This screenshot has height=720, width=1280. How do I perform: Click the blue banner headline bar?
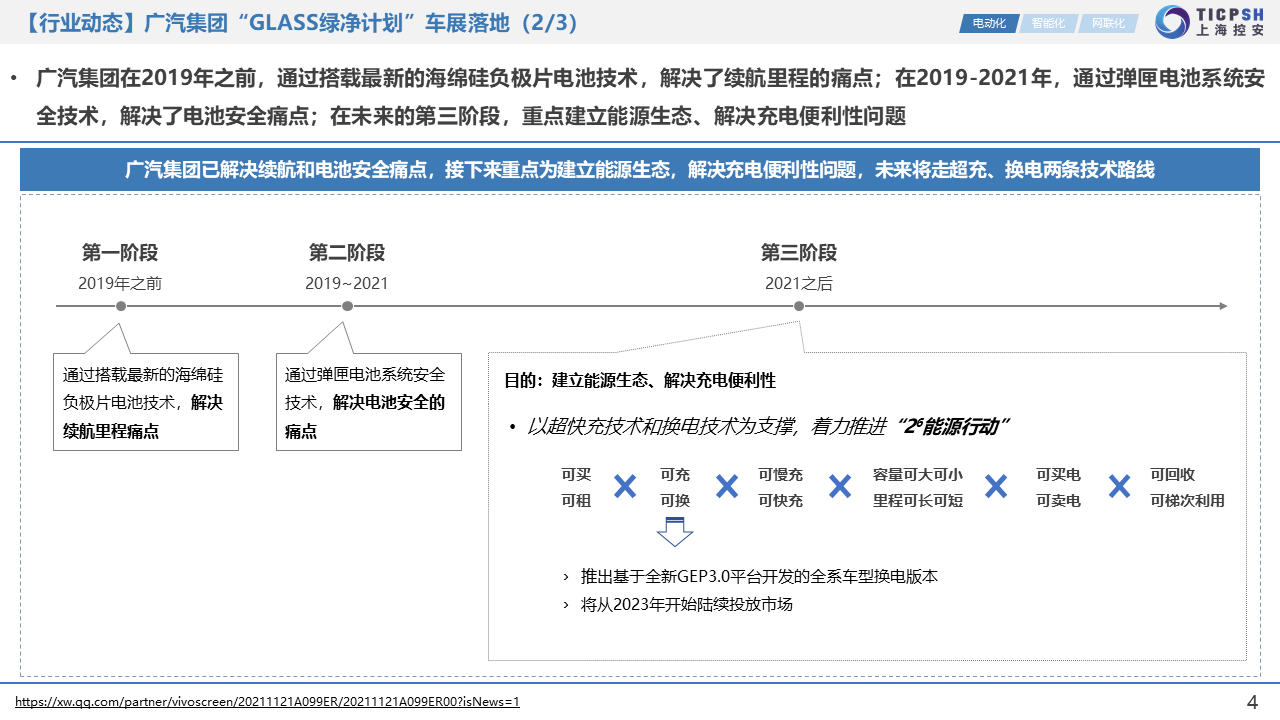[x=640, y=170]
